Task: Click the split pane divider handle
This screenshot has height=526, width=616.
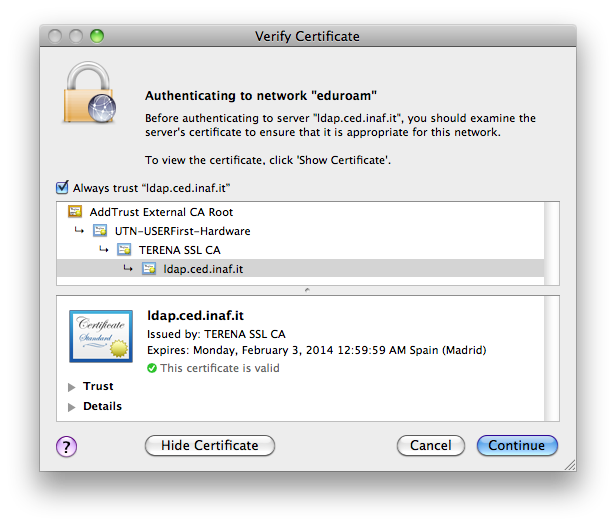Action: pyautogui.click(x=307, y=290)
